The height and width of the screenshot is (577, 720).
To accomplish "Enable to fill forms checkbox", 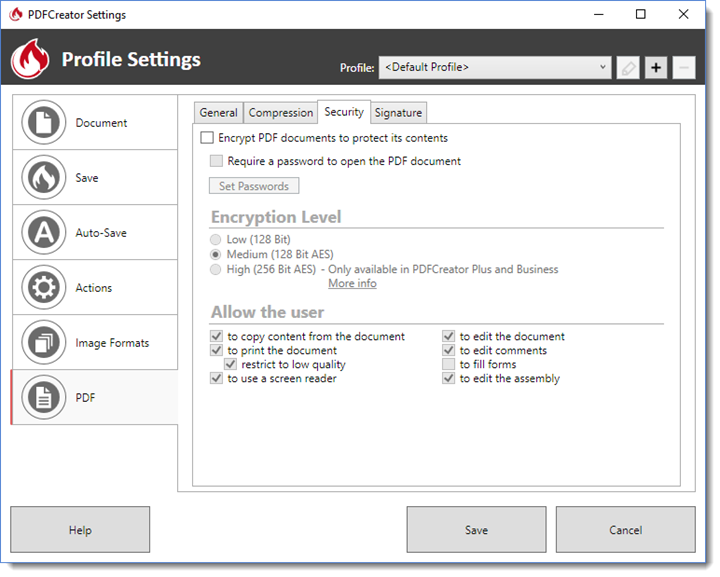I will pos(449,364).
